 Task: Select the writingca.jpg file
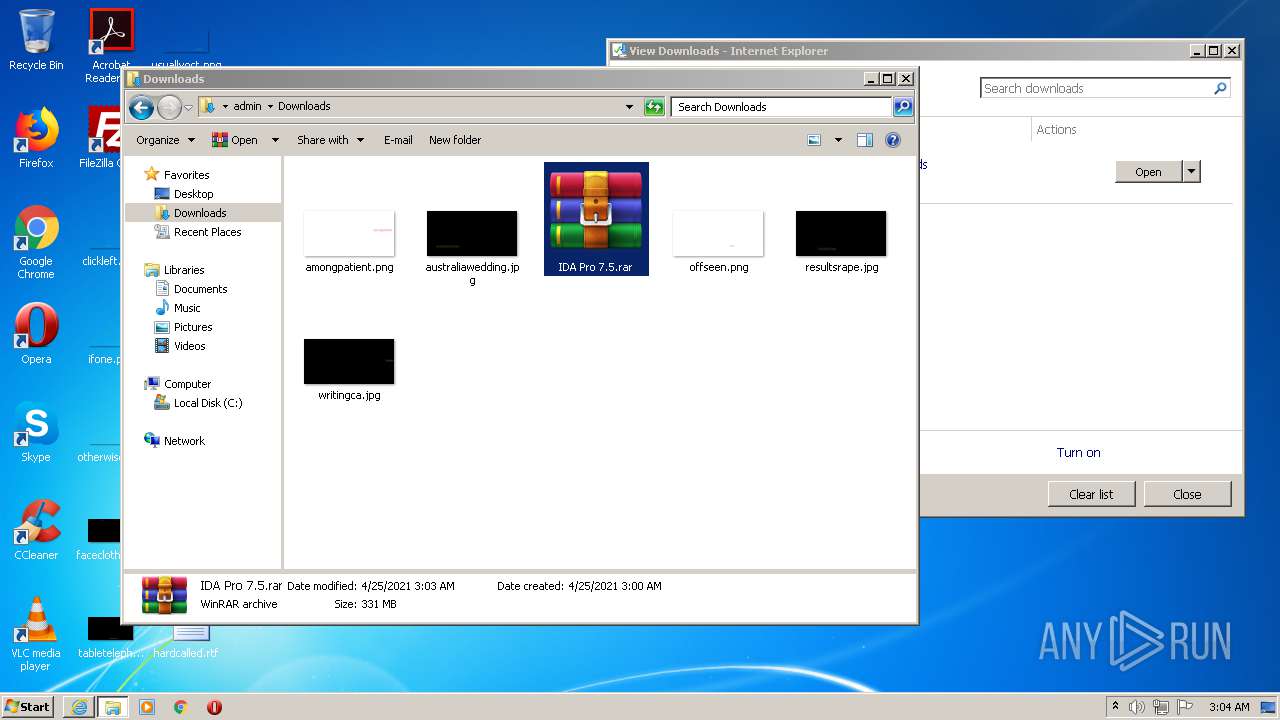point(349,362)
